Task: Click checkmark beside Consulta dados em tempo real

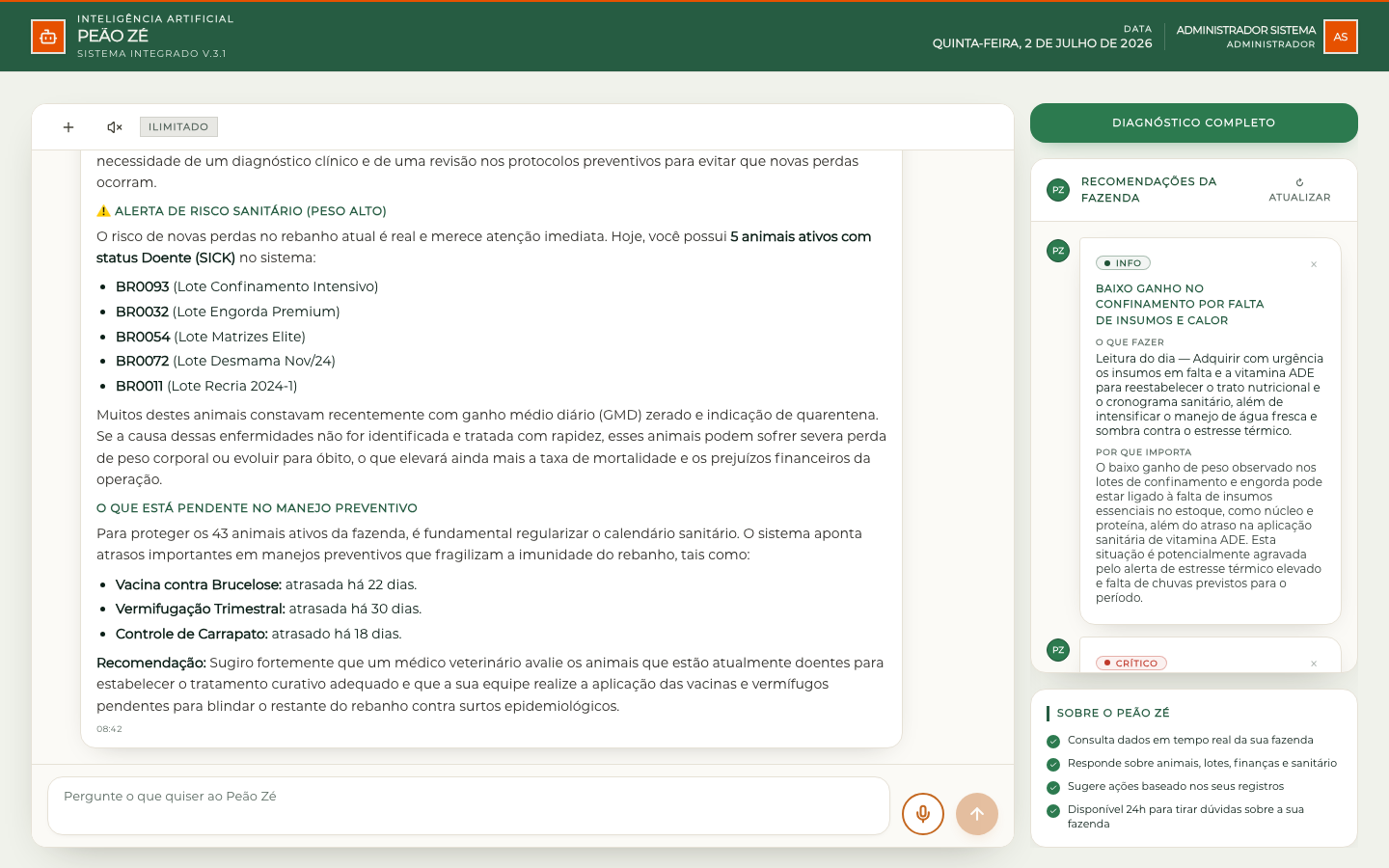Action: click(x=1053, y=741)
